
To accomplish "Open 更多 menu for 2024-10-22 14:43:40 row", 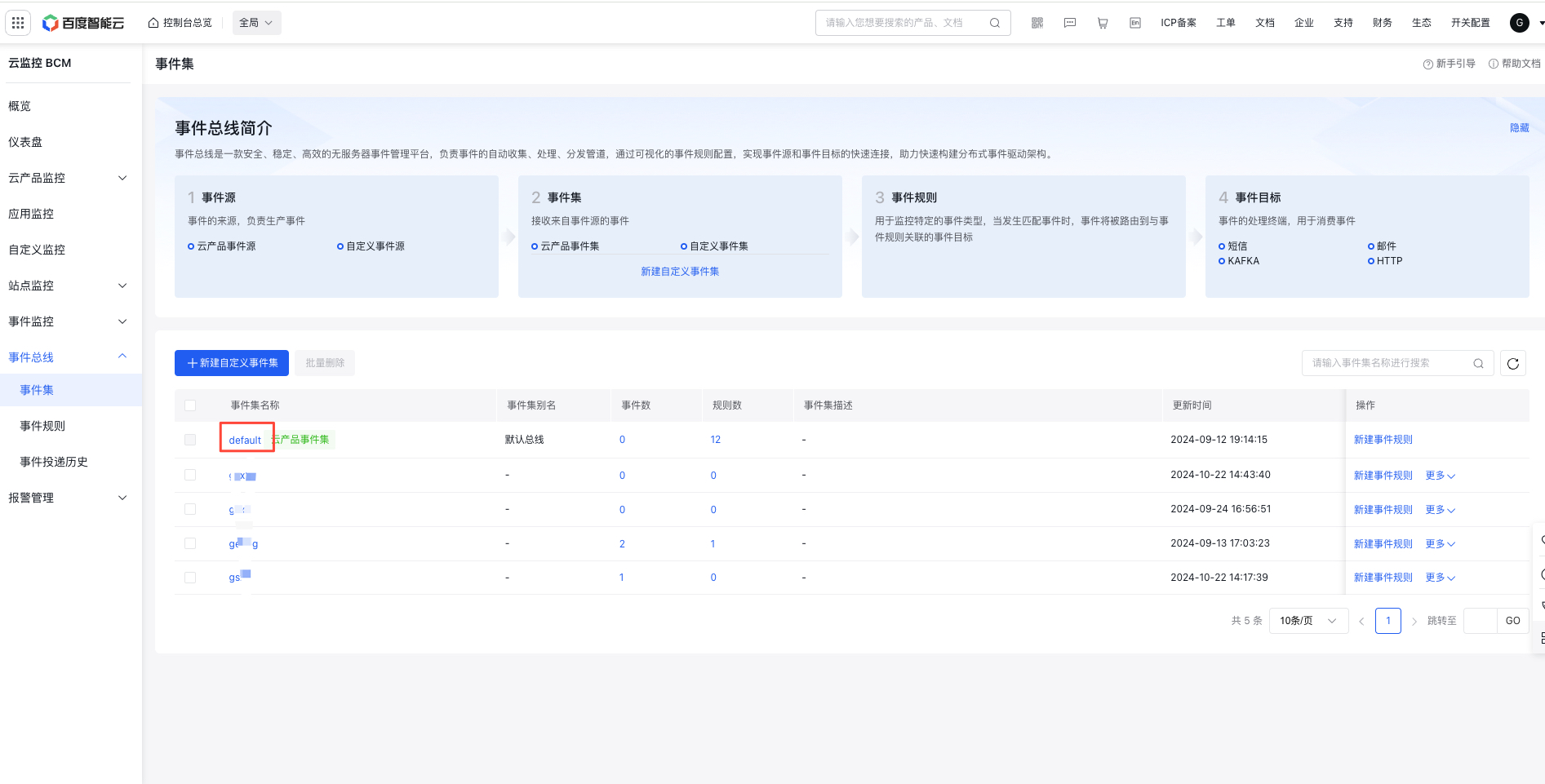I will 1441,476.
